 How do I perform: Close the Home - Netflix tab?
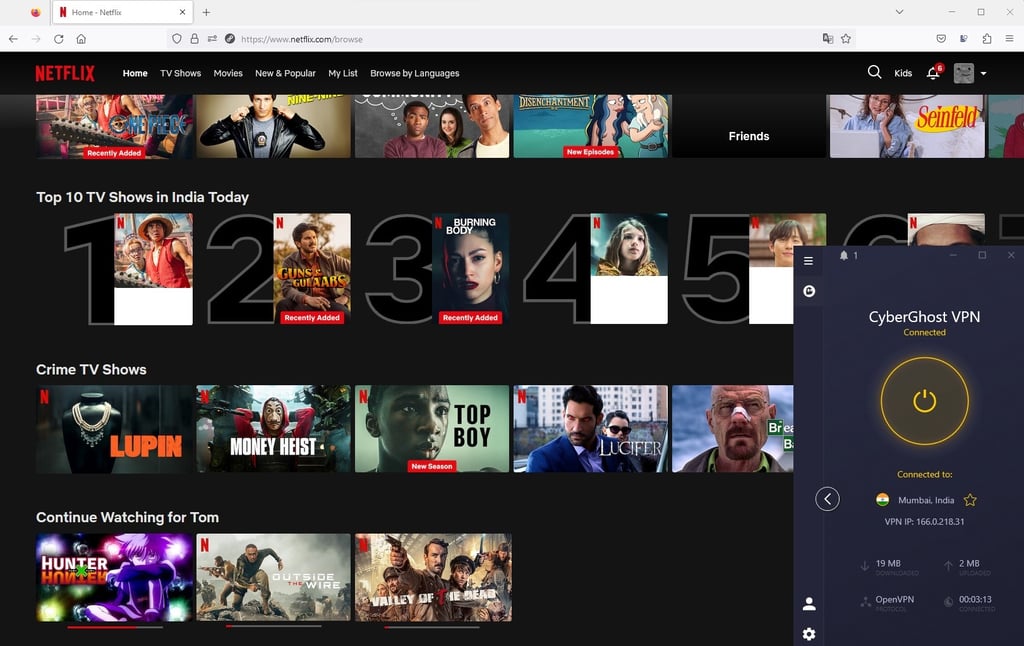click(182, 12)
